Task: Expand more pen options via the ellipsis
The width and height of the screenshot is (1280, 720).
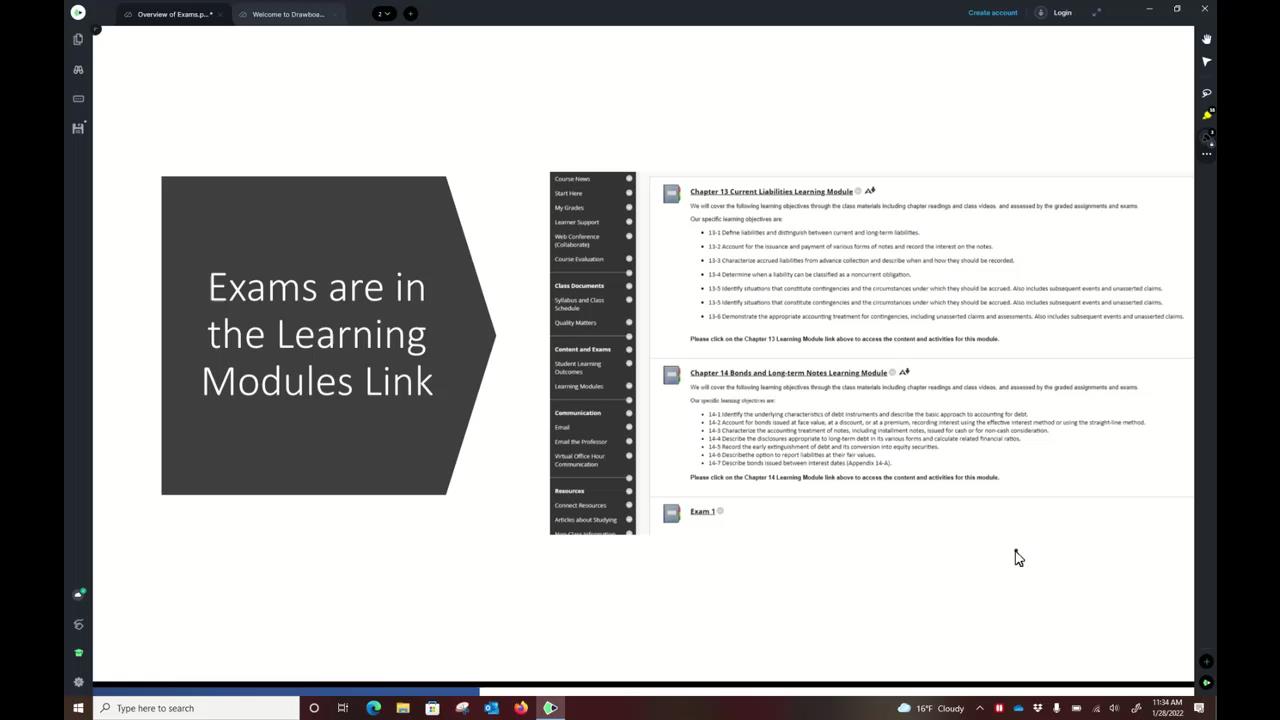Action: (x=1207, y=153)
